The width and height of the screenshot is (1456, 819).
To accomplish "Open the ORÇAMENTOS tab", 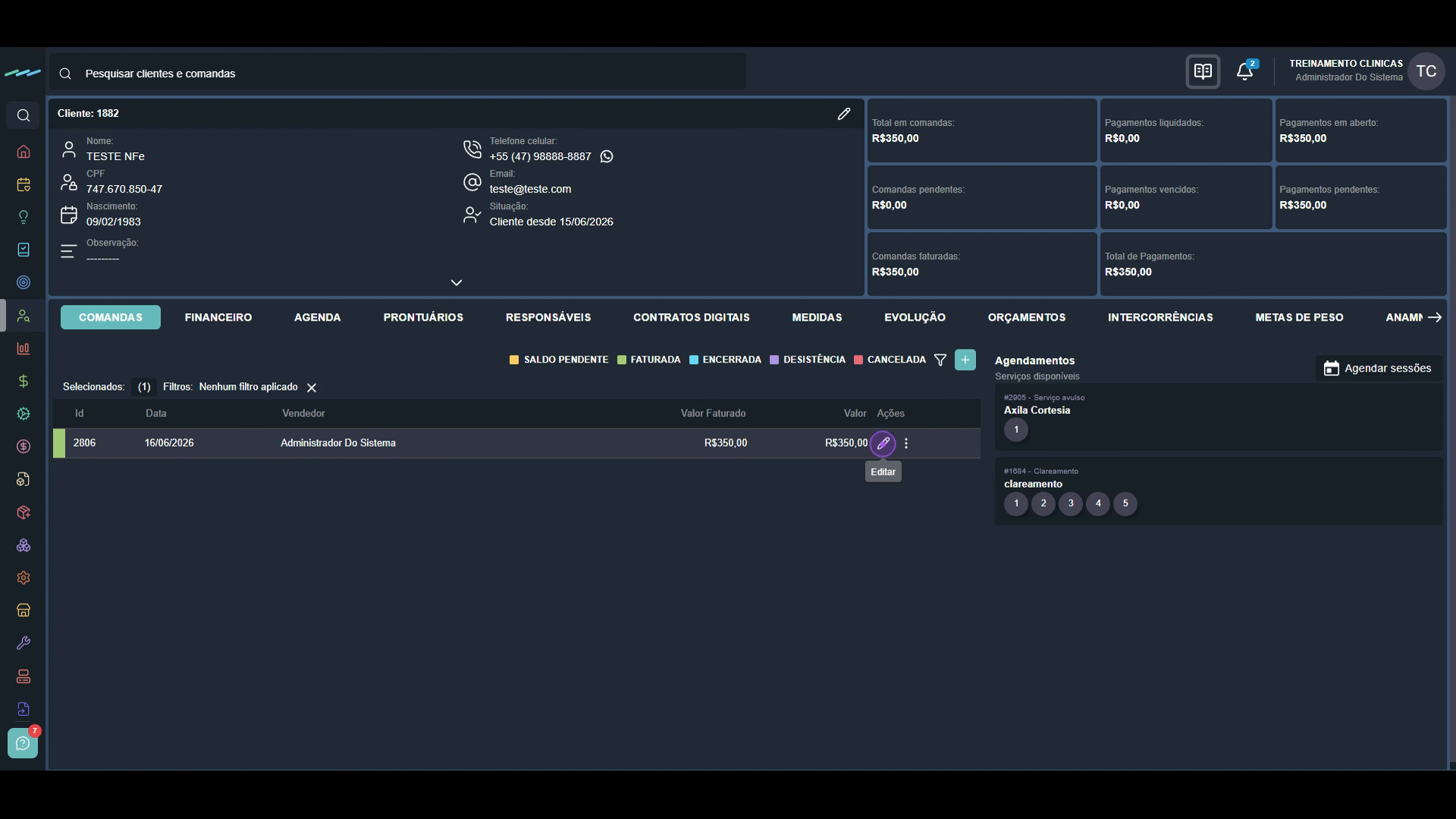I will pyautogui.click(x=1027, y=318).
